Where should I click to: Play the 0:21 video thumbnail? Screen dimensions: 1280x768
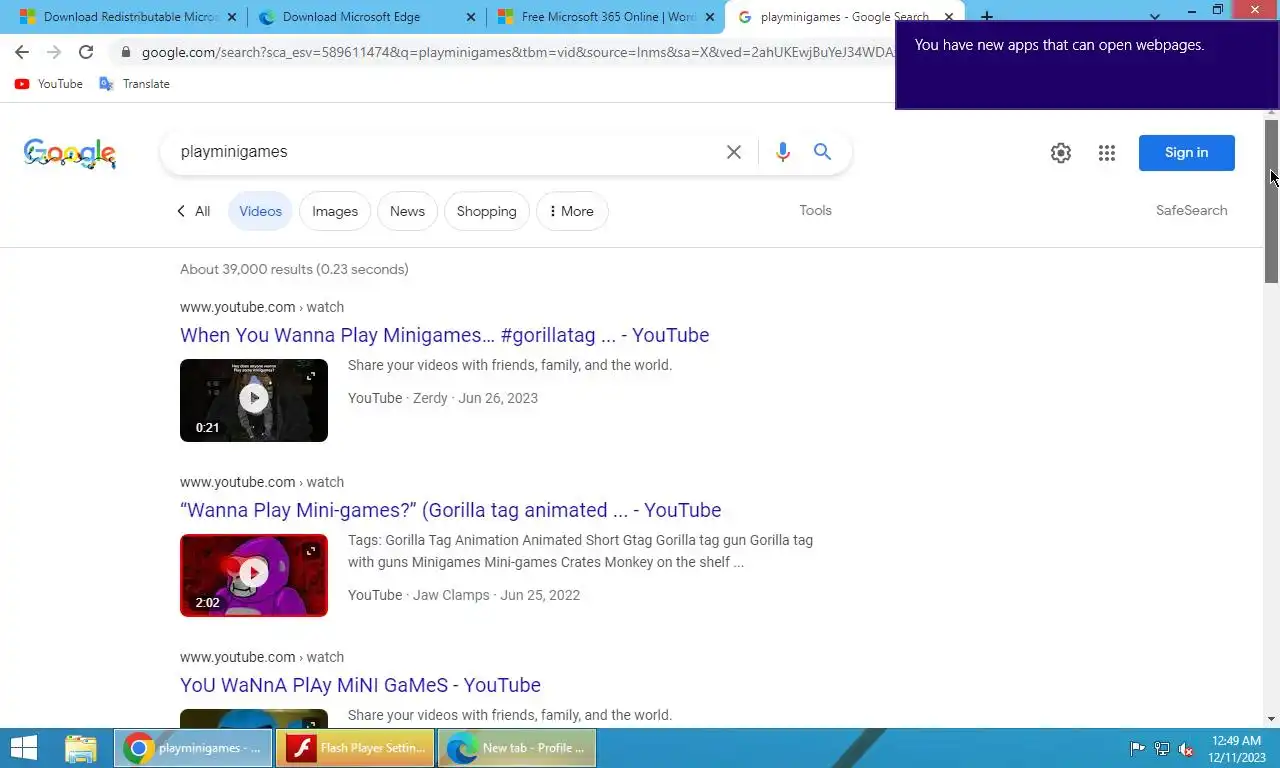coord(254,400)
